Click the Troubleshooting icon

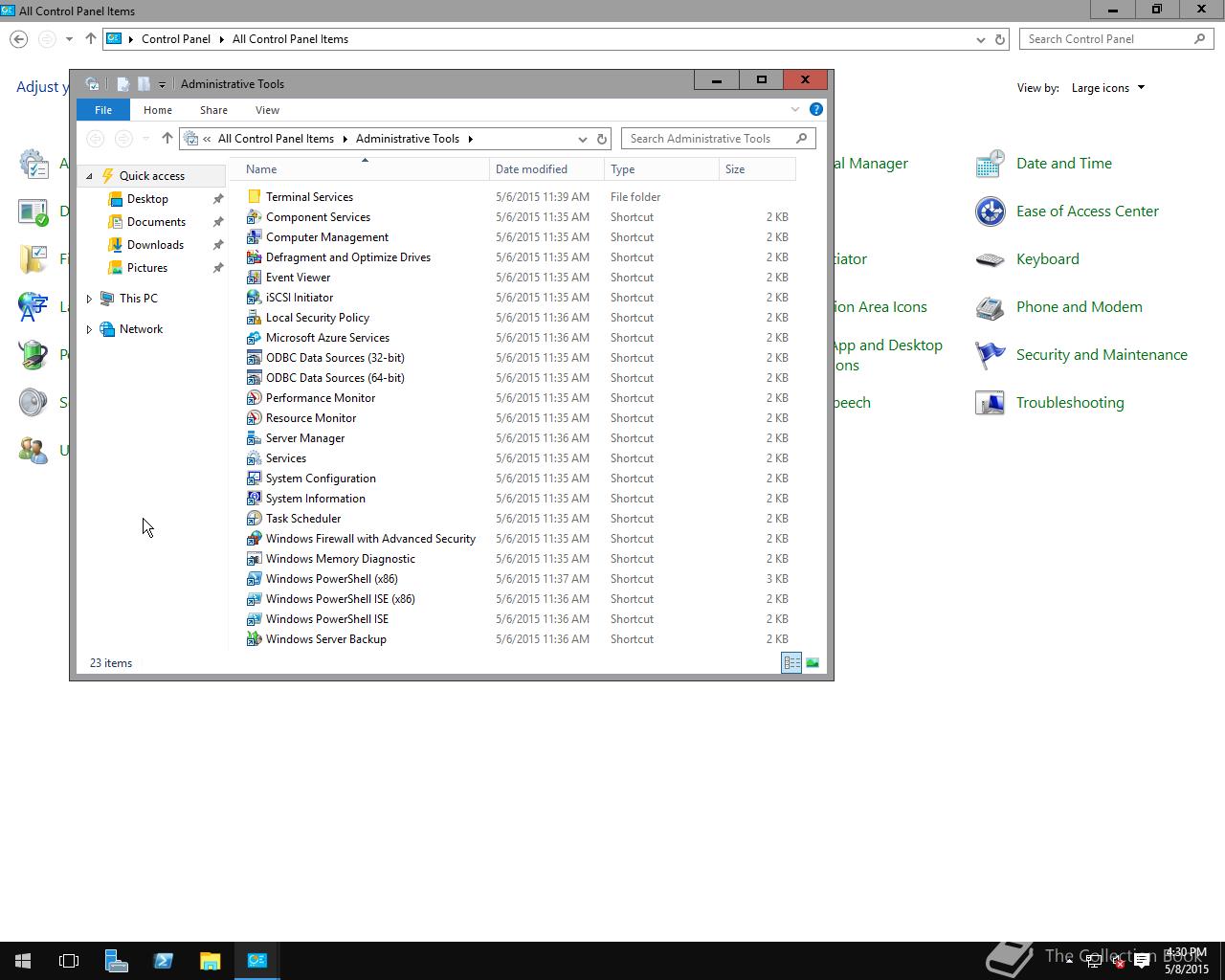(x=990, y=403)
